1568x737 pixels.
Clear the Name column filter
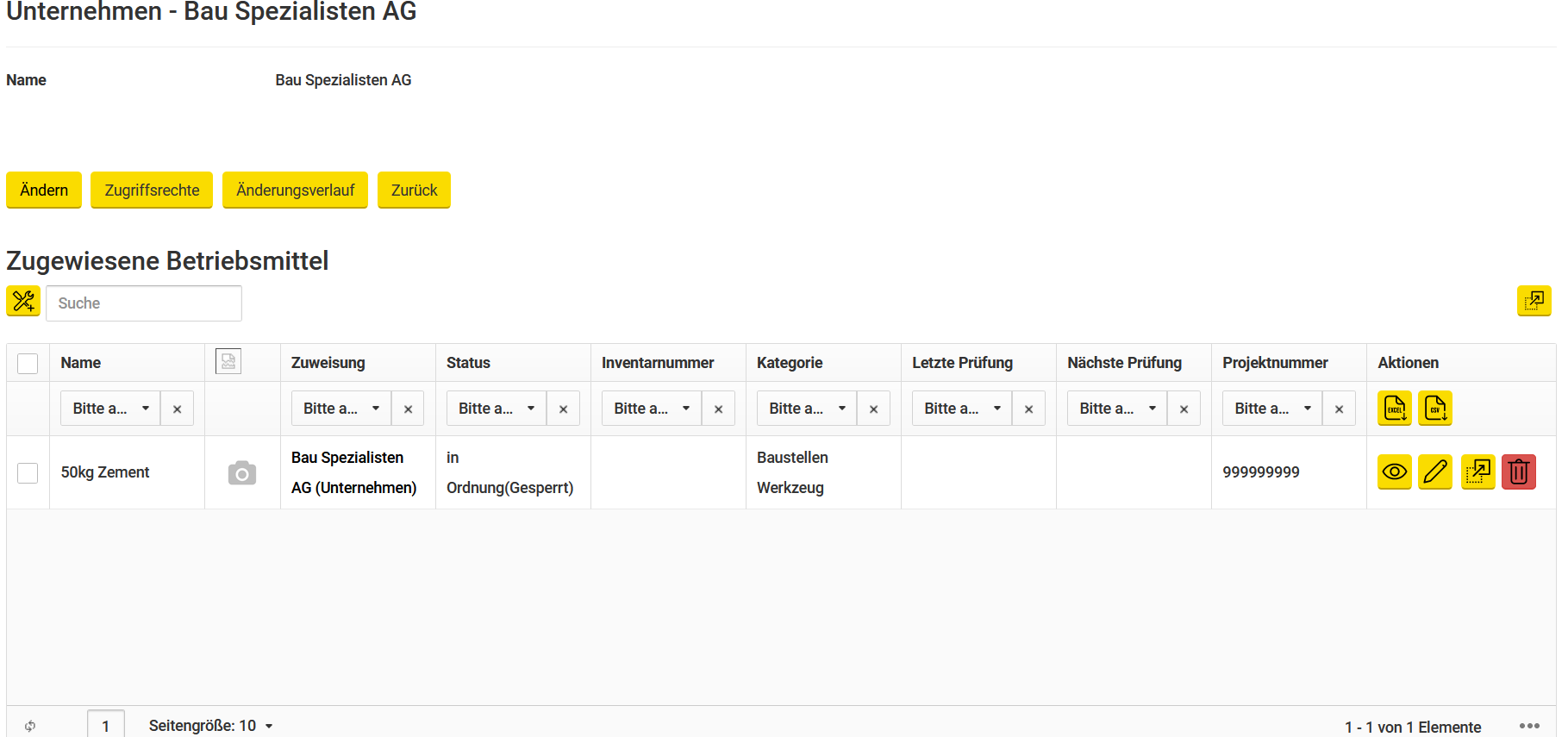click(x=177, y=409)
